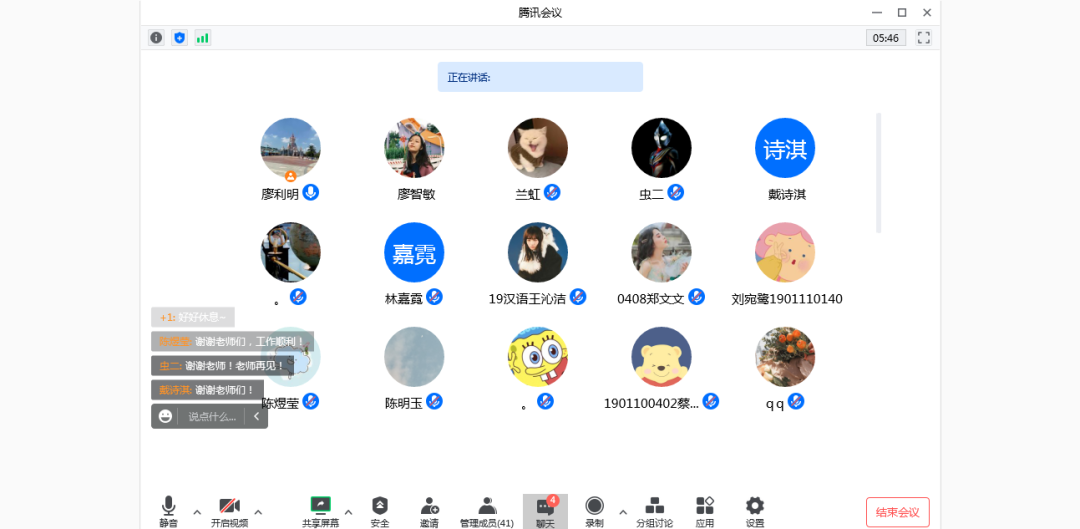
Task: Mute the microphone with 静音
Action: coord(168,510)
